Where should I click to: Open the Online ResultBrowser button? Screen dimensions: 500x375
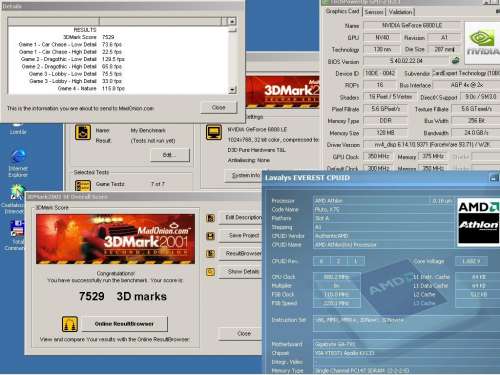tap(124, 324)
